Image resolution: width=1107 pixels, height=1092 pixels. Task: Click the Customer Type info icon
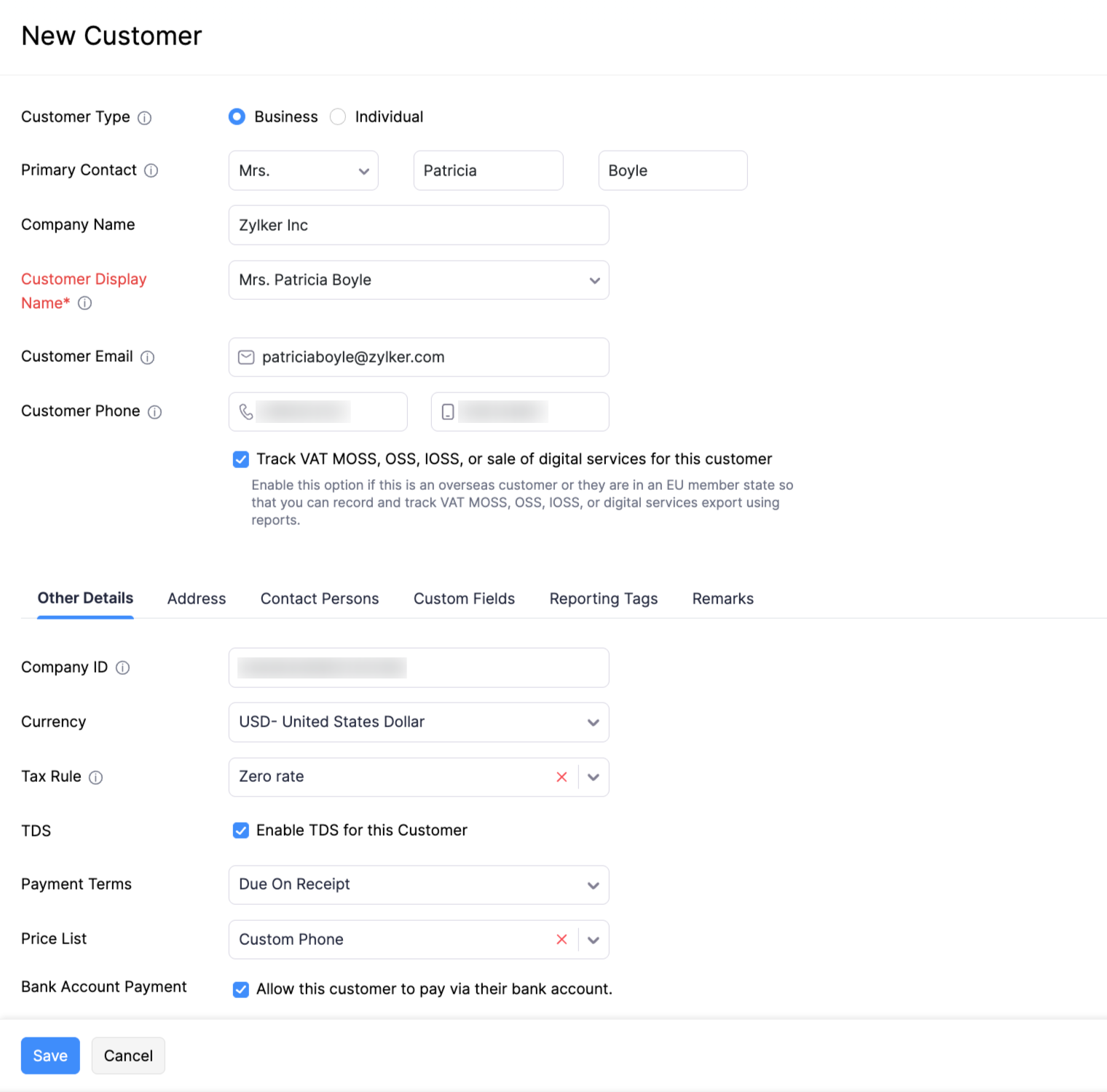tap(145, 117)
